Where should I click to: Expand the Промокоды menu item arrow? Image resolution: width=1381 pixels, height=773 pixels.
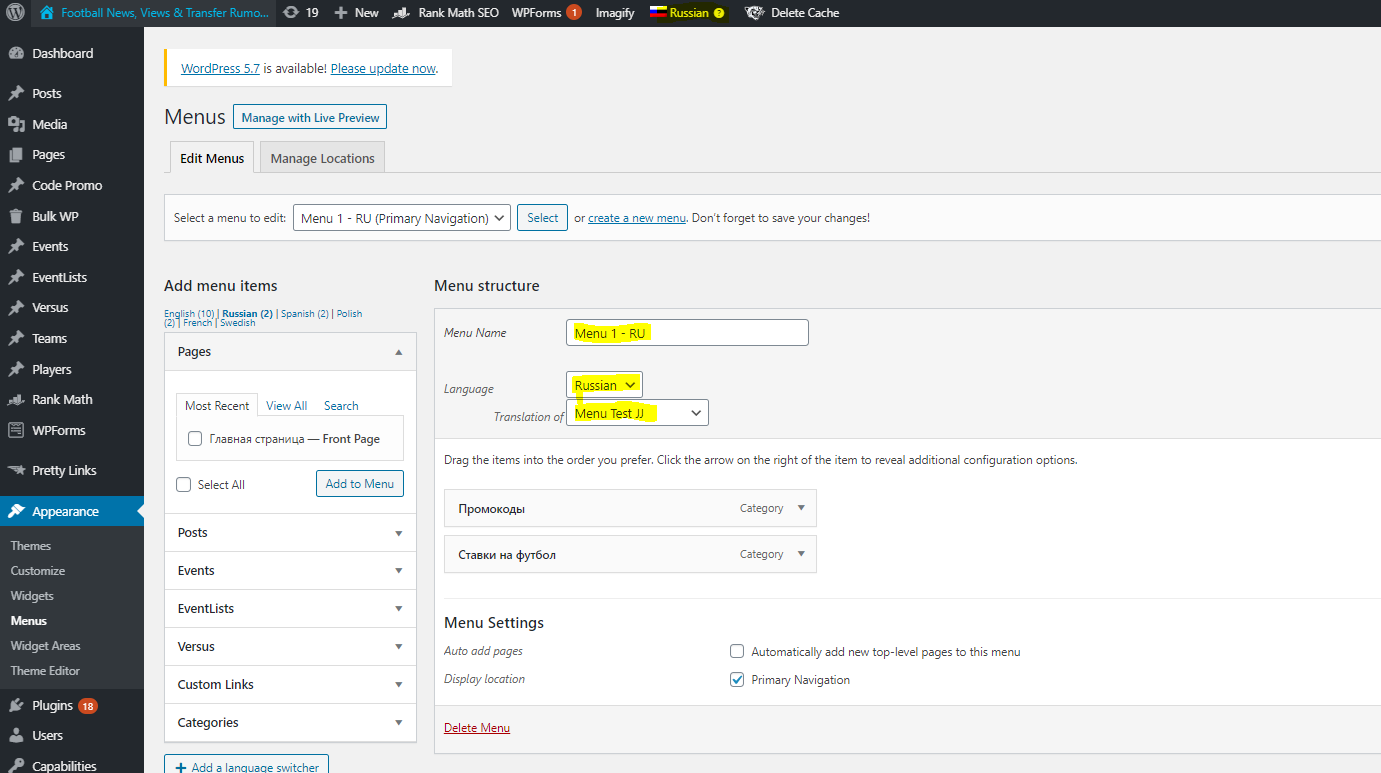pos(801,508)
